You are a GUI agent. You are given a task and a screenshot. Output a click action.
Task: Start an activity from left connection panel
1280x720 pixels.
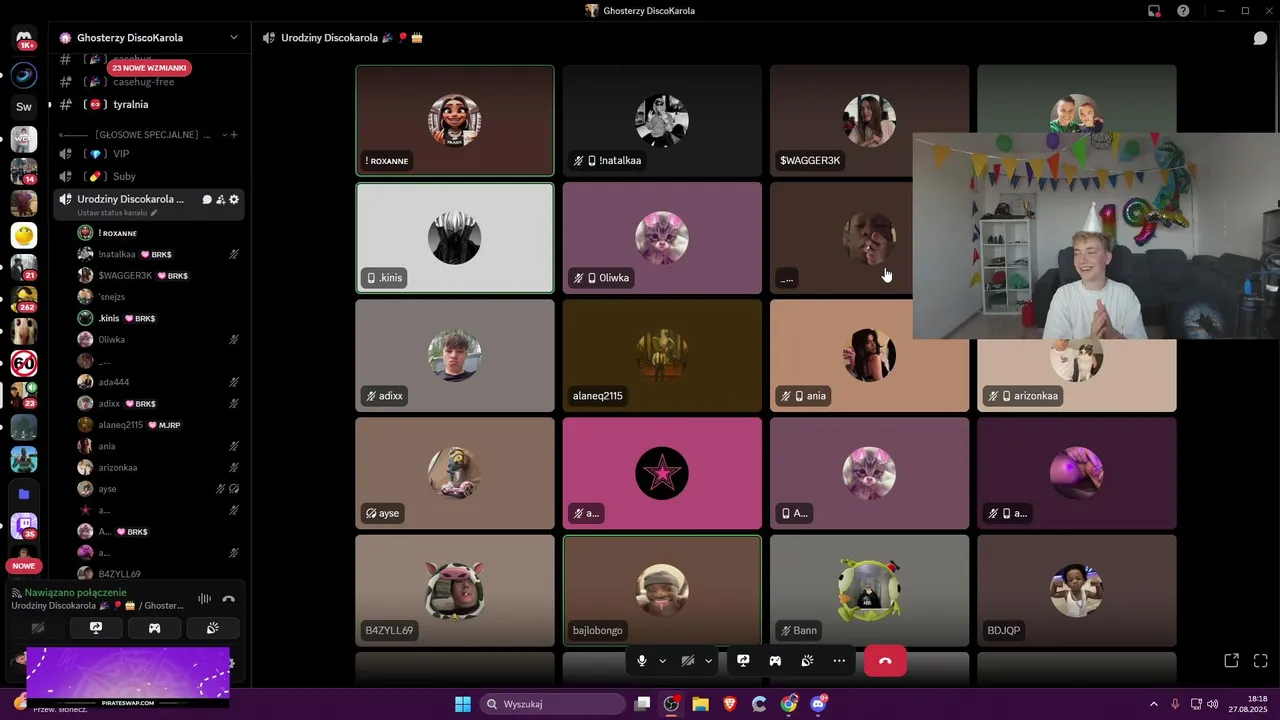(154, 628)
